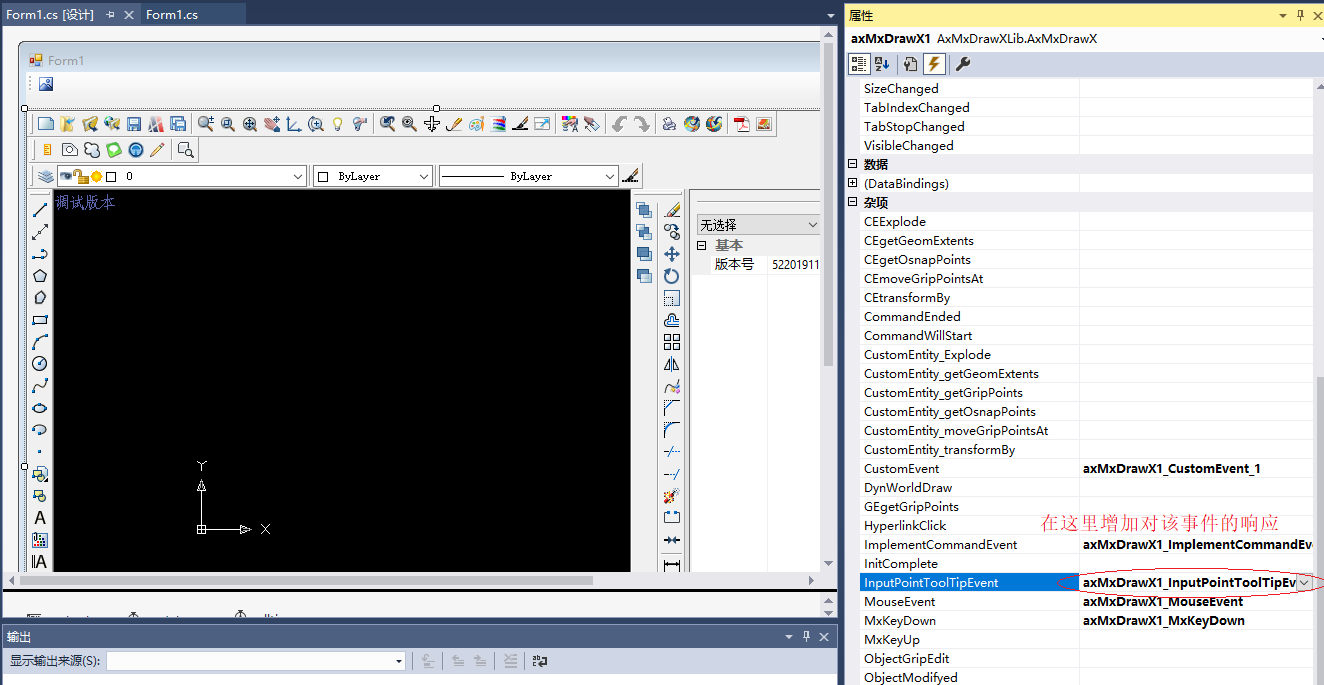Toggle the Categorized view button
The image size is (1324, 685).
(859, 64)
